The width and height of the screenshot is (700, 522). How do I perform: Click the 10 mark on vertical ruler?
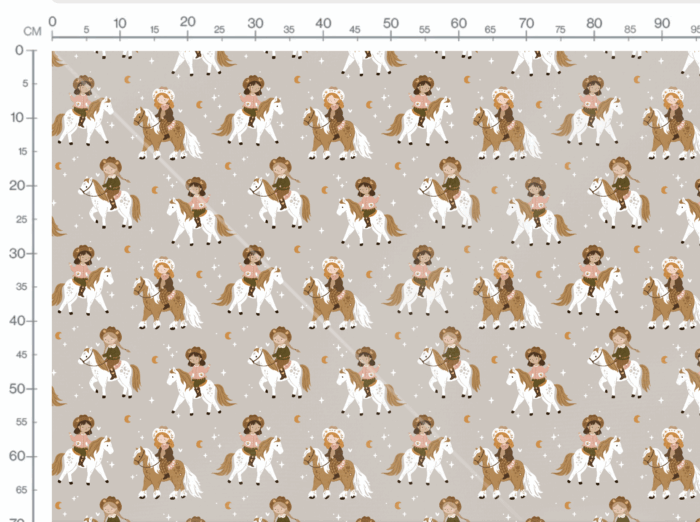pyautogui.click(x=17, y=118)
